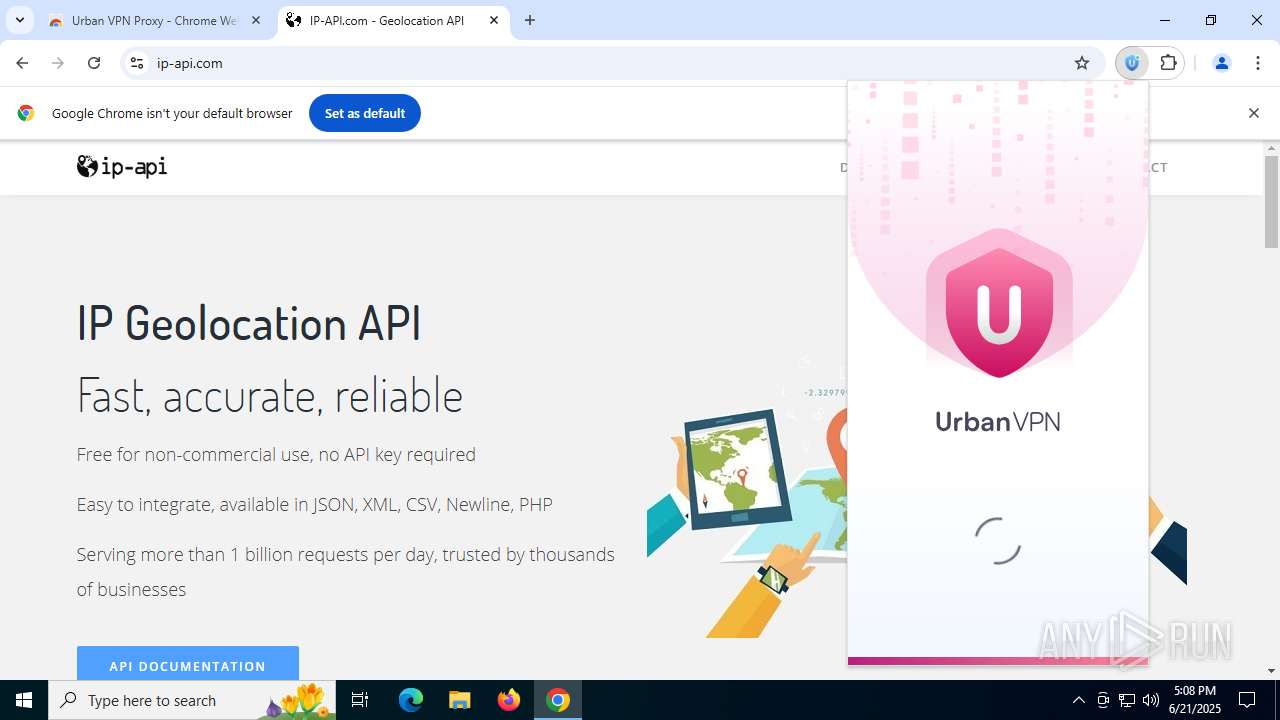This screenshot has width=1280, height=720.
Task: Launch Firefox from the taskbar
Action: [x=509, y=700]
